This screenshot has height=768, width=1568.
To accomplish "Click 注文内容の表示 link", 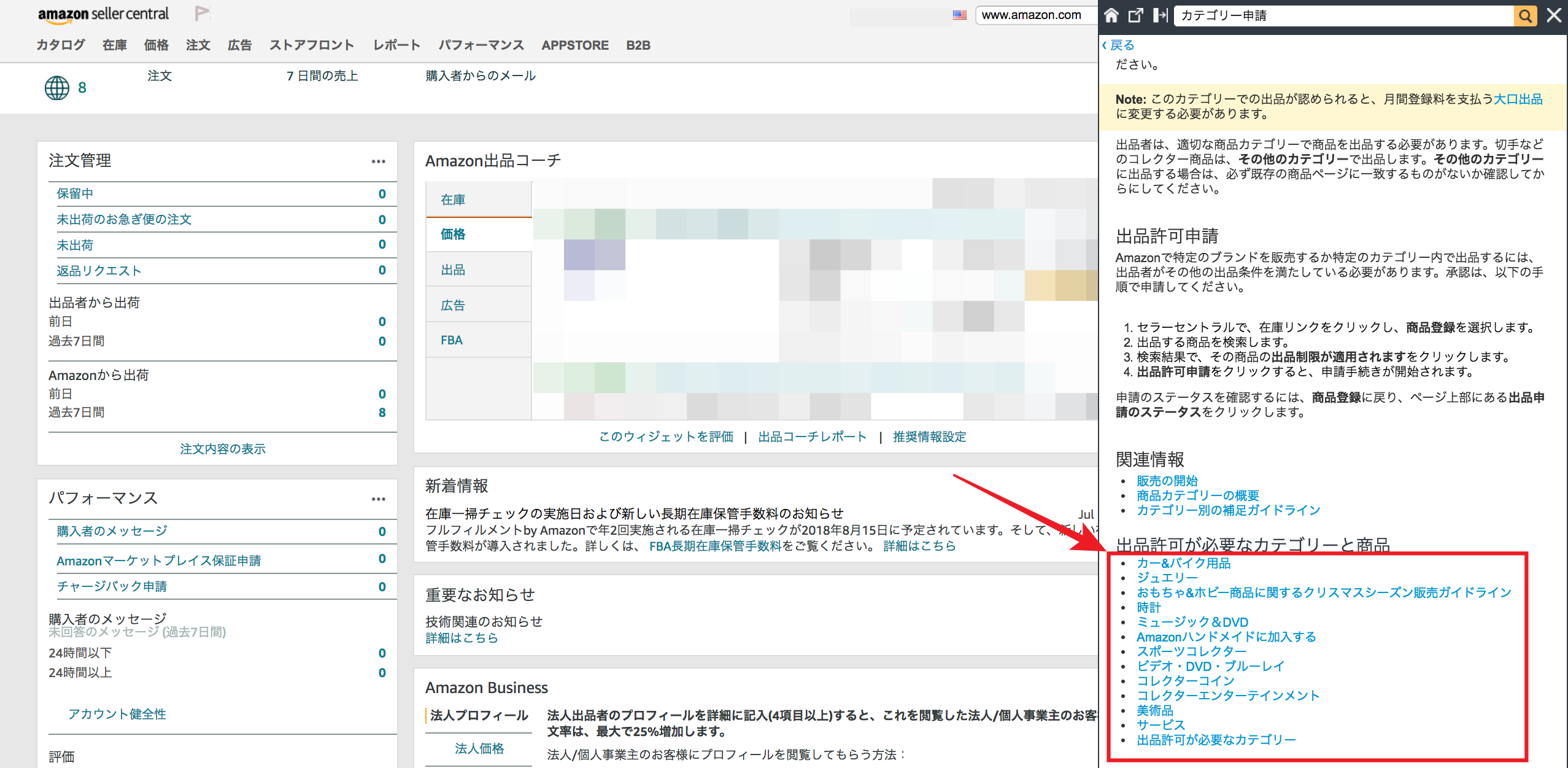I will pyautogui.click(x=223, y=449).
